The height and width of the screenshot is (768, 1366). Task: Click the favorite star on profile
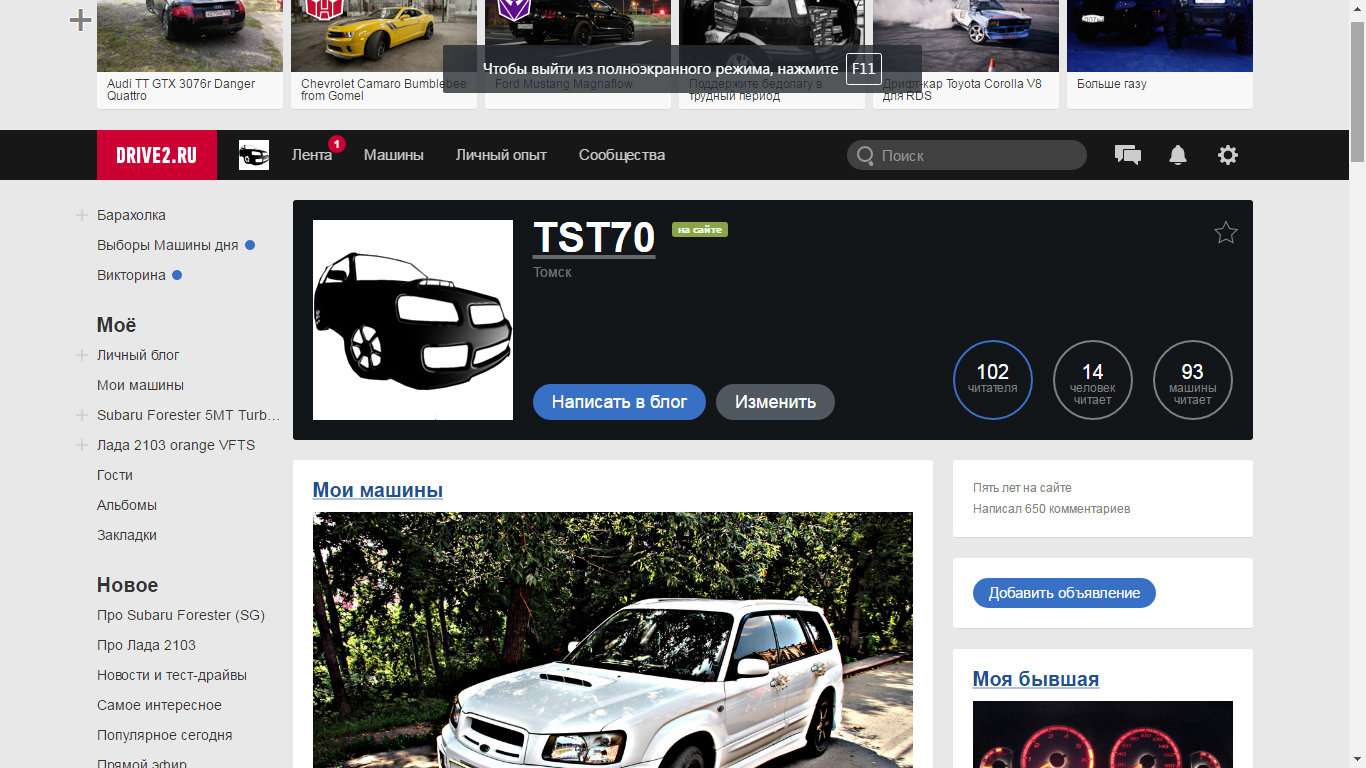(1226, 233)
